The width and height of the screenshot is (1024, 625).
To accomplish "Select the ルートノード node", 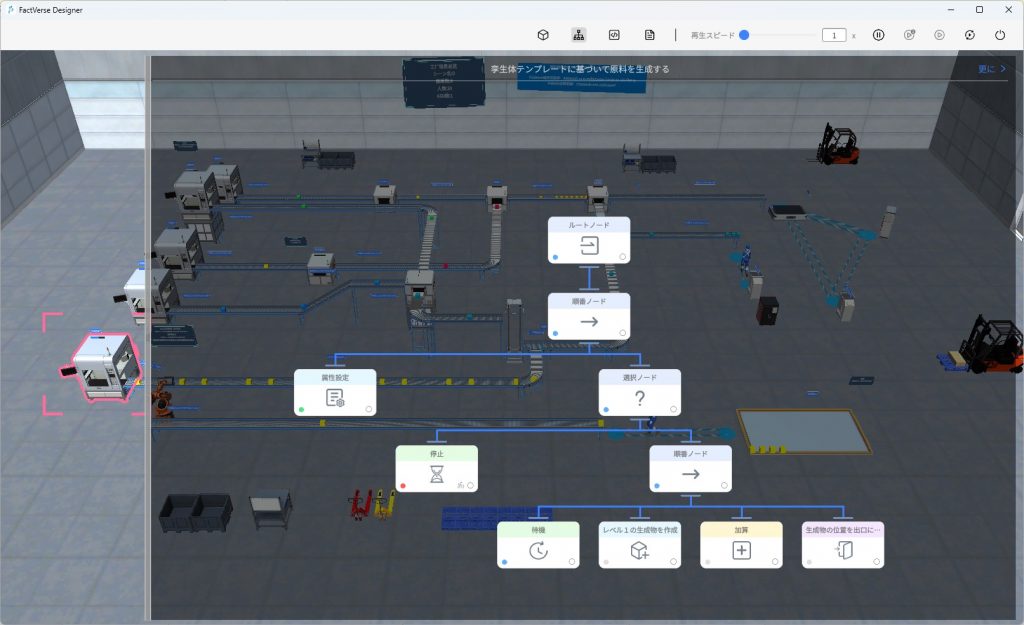I will [589, 241].
